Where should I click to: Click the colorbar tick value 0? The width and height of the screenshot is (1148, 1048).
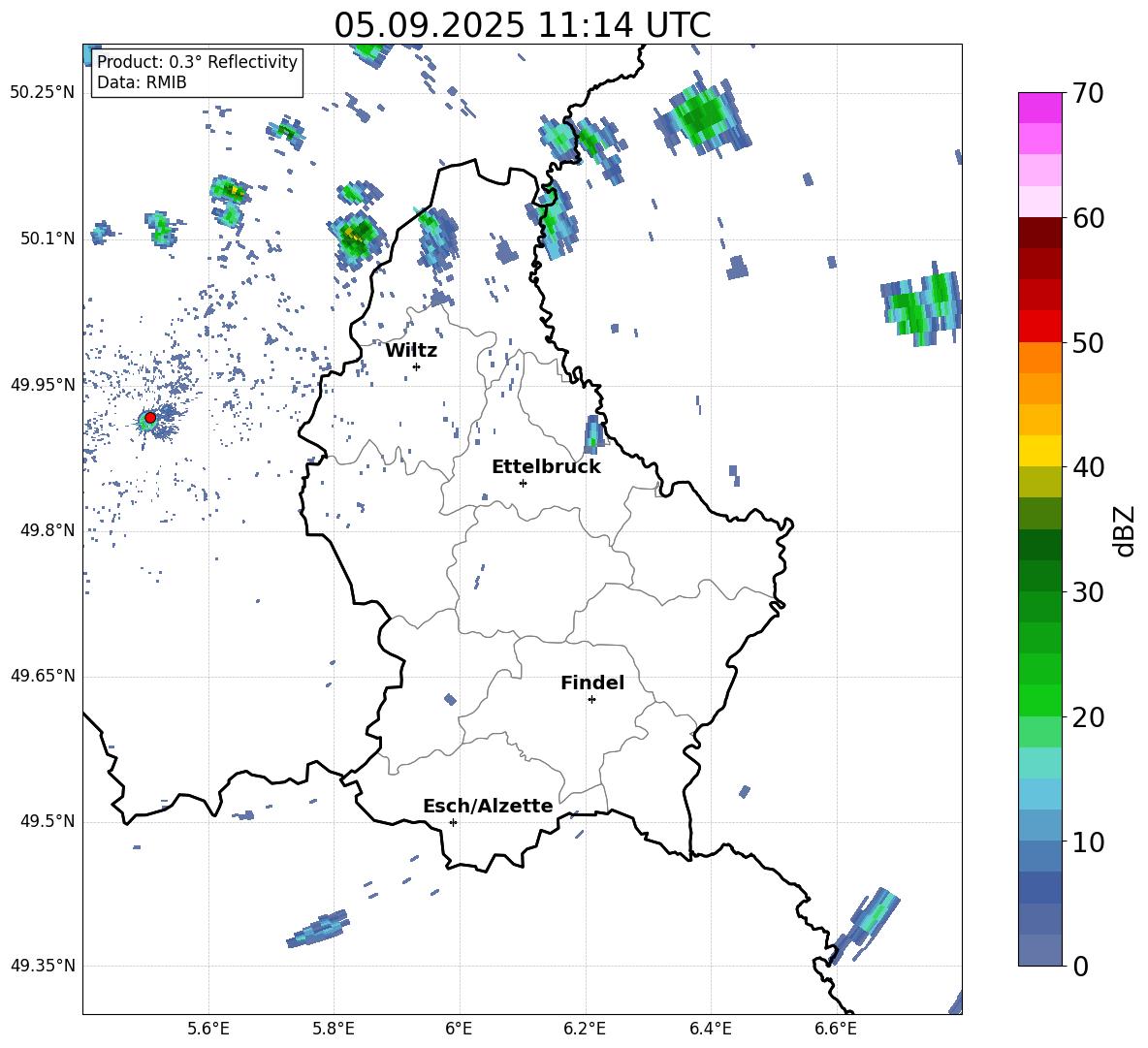(x=1081, y=966)
